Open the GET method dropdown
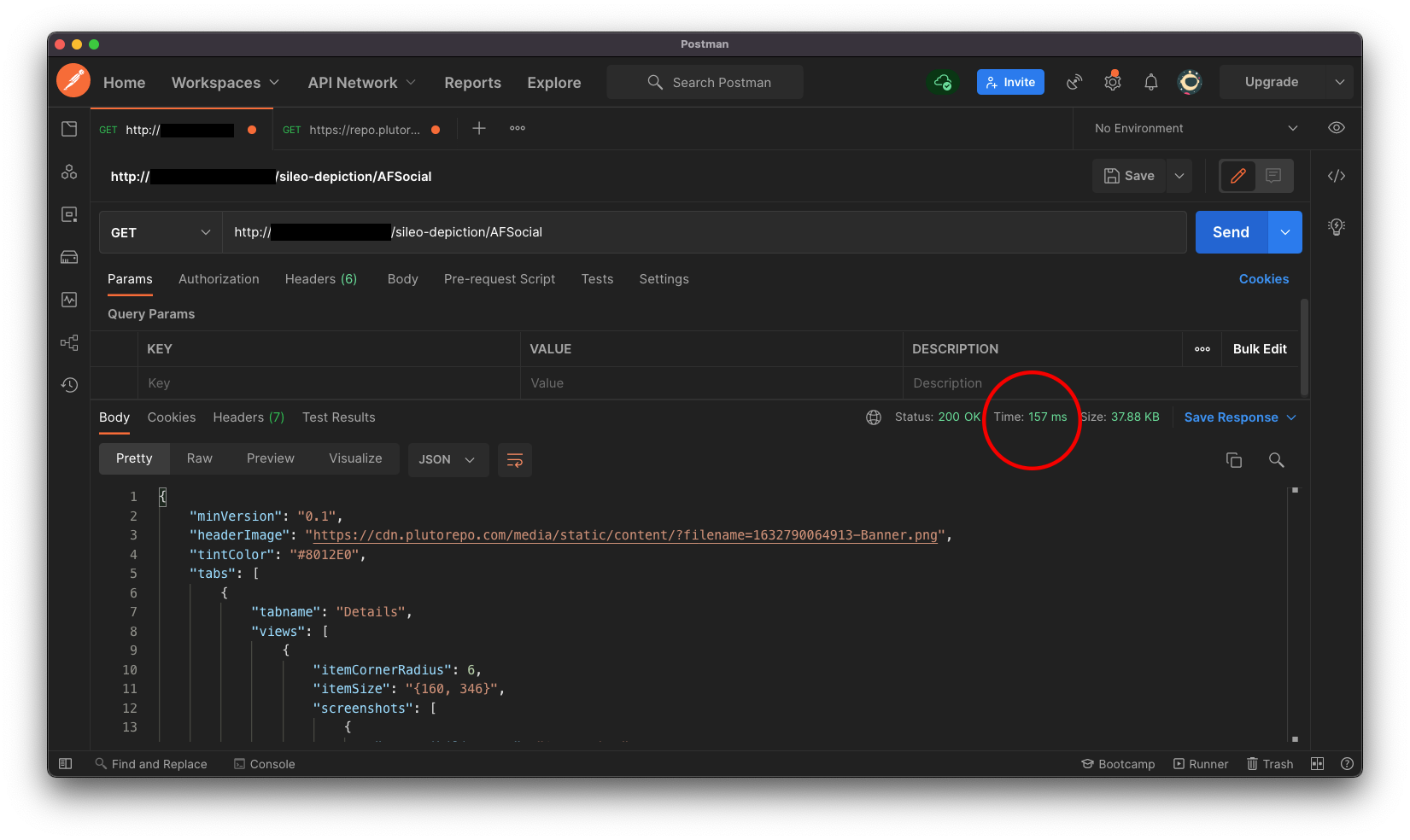Screen dimensions: 1410x840 [x=161, y=232]
